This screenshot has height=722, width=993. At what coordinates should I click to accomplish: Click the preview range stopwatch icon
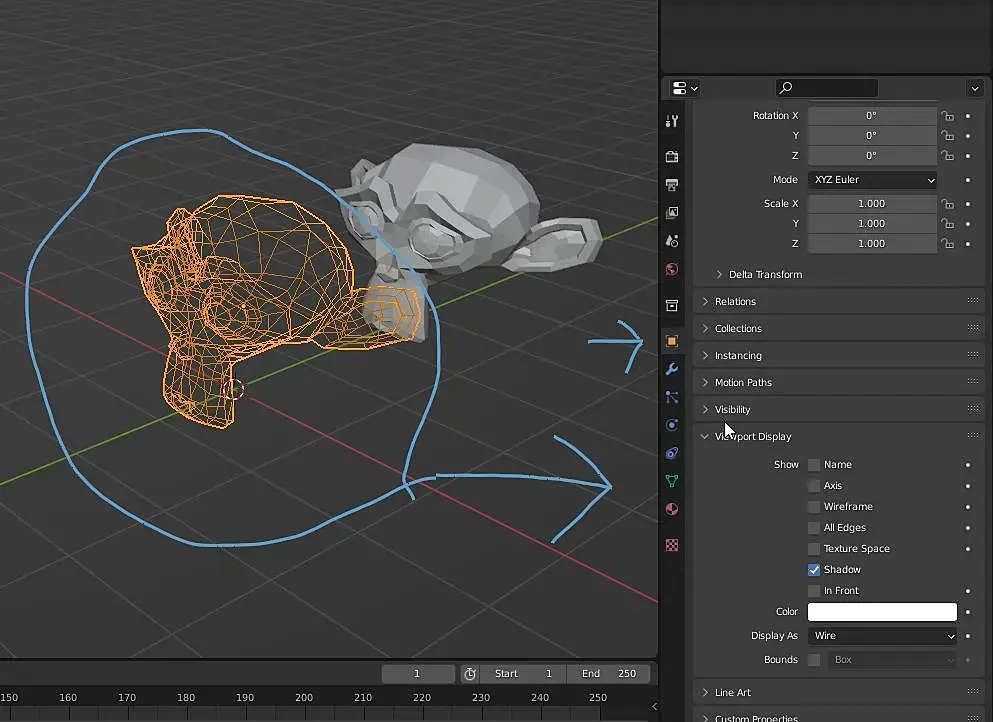tap(470, 674)
